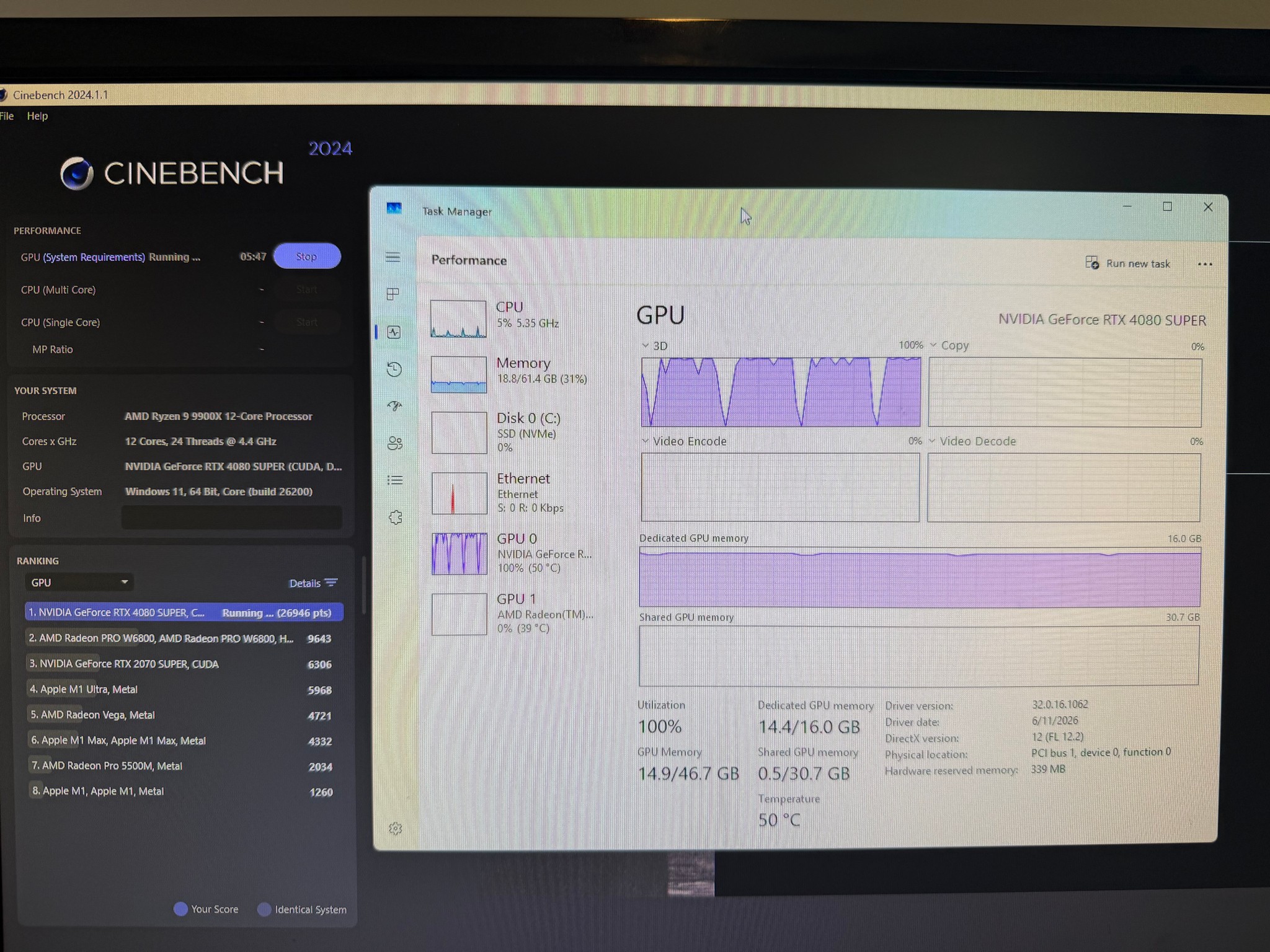Open the Copy graph engine dropdown

(933, 345)
